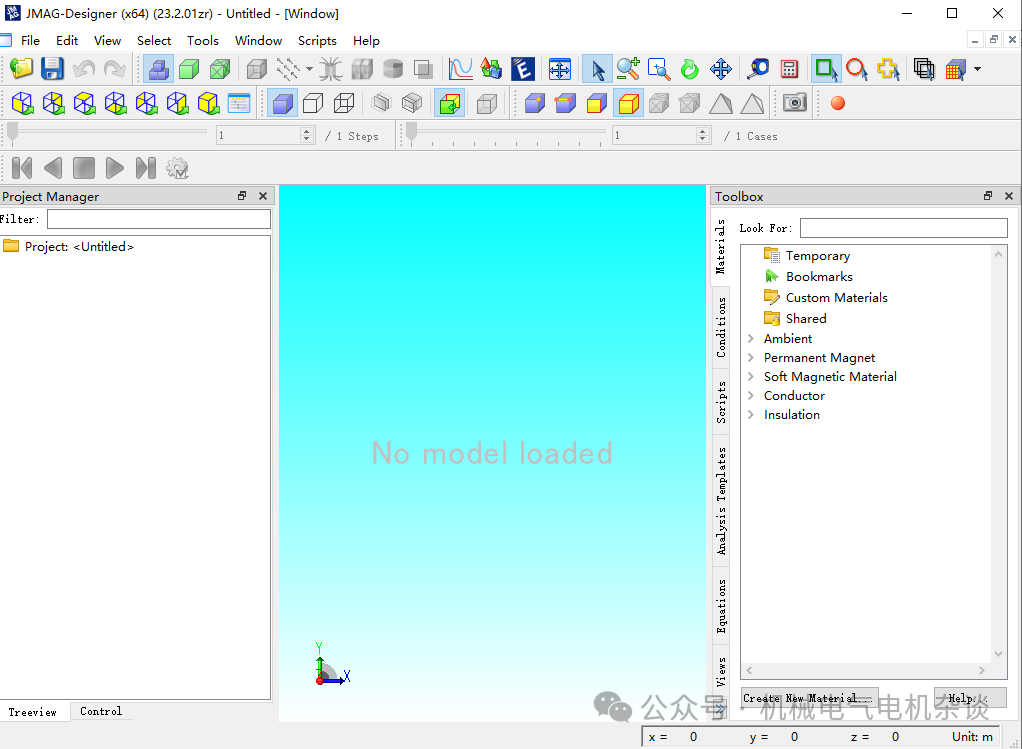Click the redo arrow icon

pos(115,68)
